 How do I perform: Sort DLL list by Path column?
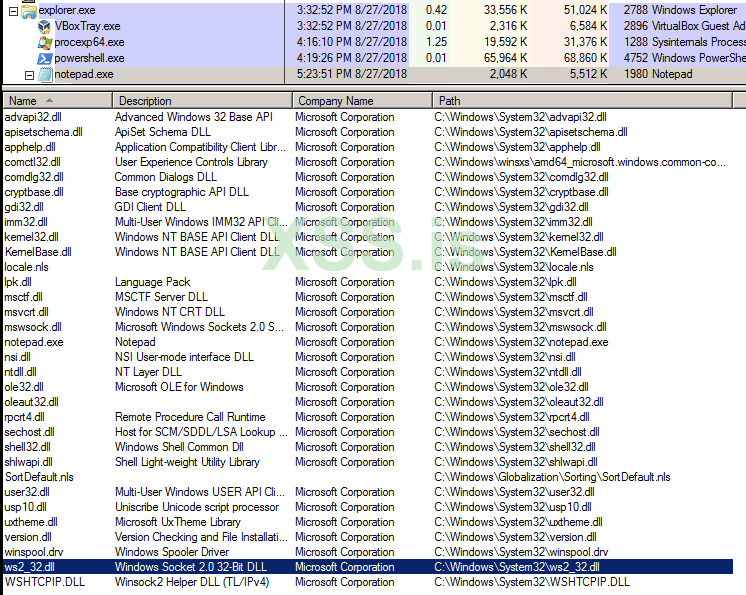582,101
